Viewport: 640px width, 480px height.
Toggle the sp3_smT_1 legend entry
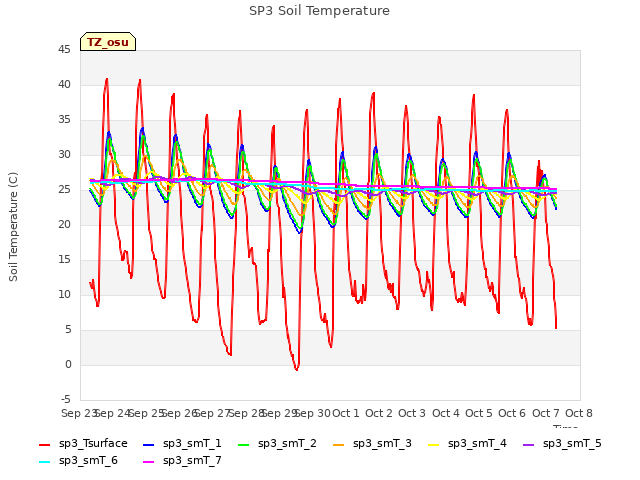(182, 443)
